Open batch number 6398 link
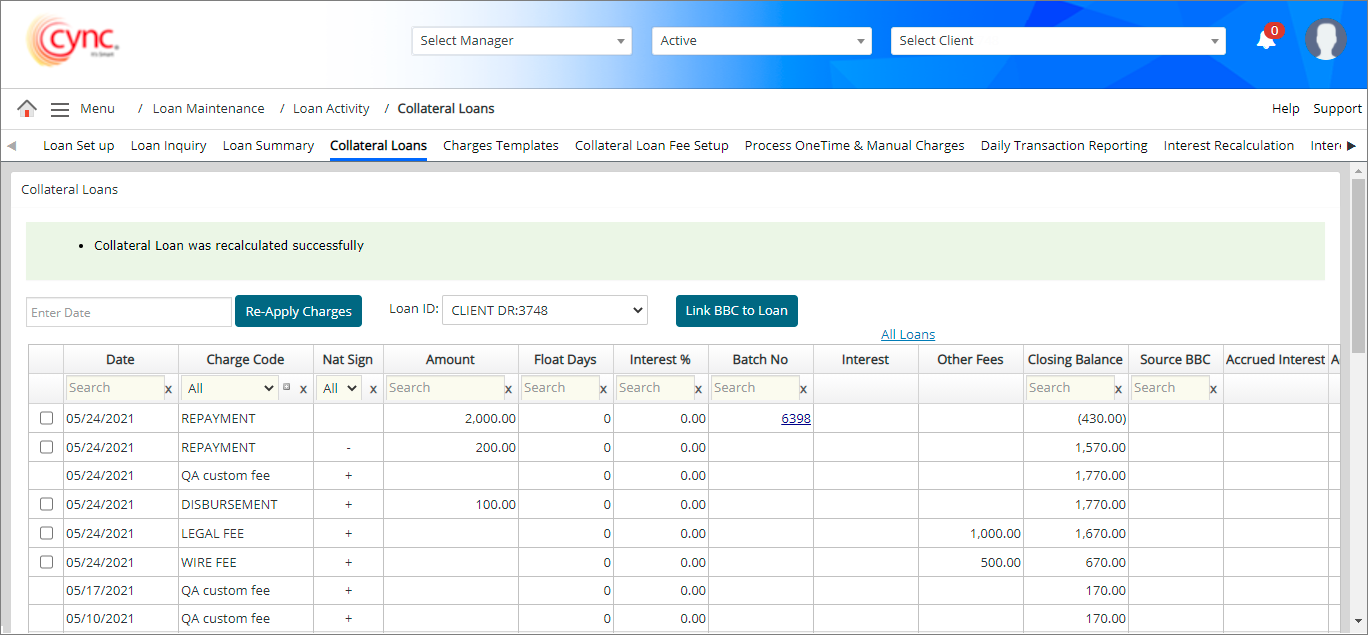The image size is (1368, 635). [x=795, y=419]
